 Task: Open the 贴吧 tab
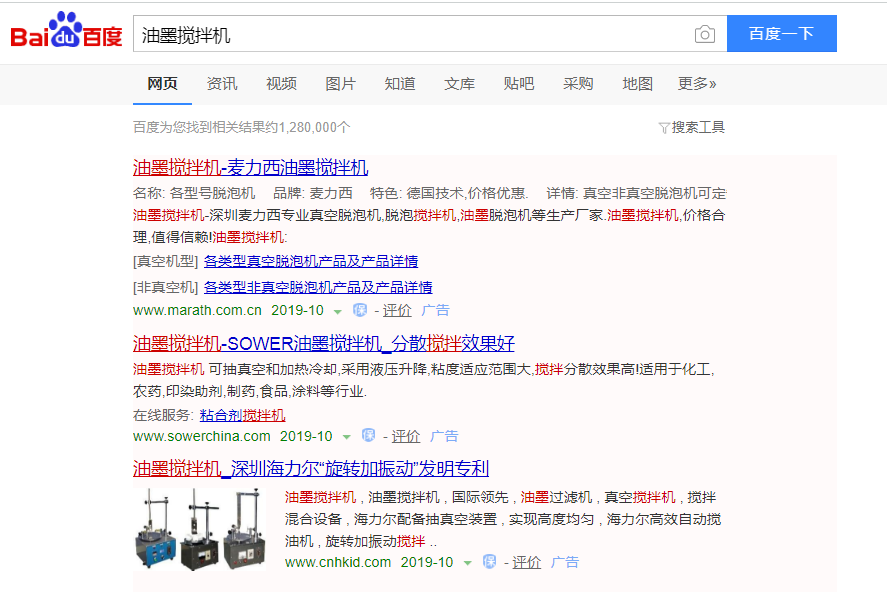[x=519, y=84]
